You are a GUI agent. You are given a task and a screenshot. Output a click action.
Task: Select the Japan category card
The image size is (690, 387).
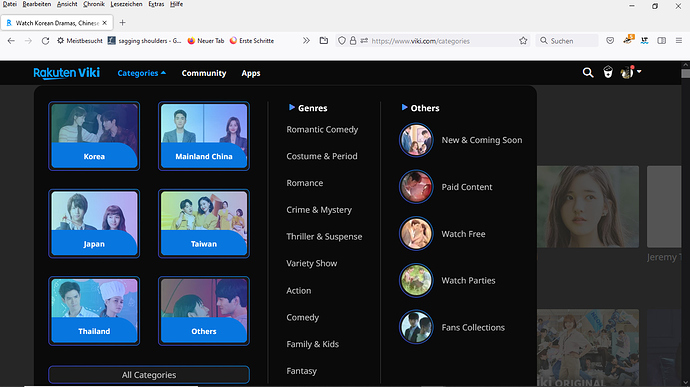94,223
